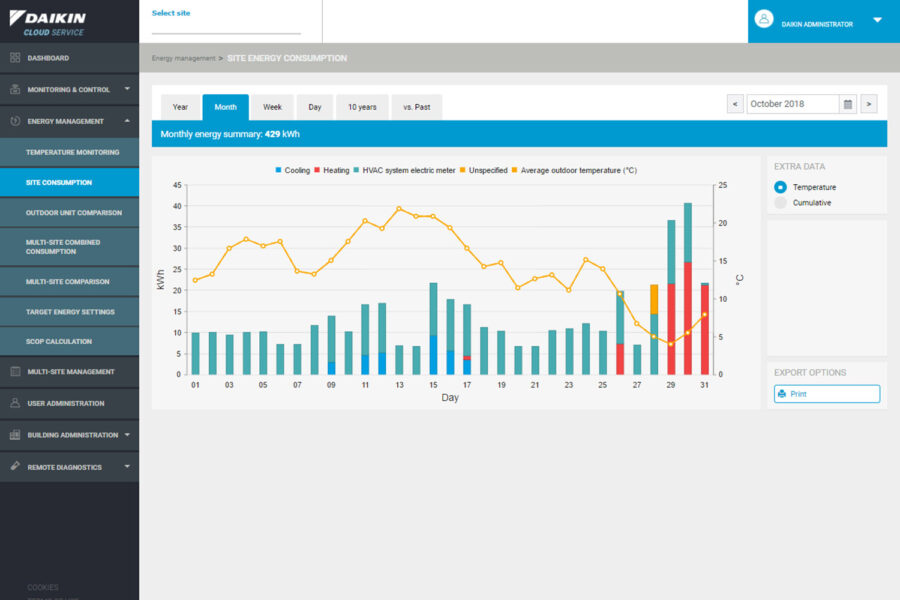Click the Daikin Cloud Service logo

click(48, 23)
